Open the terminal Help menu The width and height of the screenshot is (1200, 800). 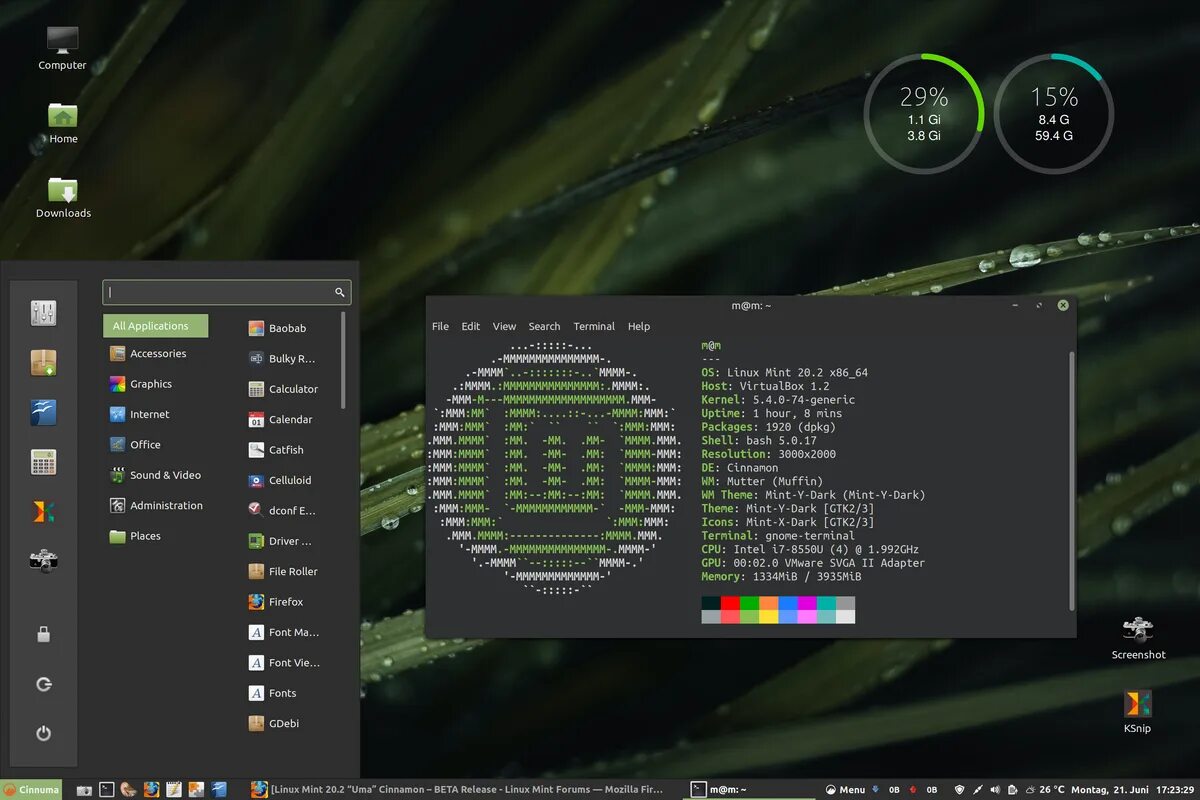(x=639, y=326)
